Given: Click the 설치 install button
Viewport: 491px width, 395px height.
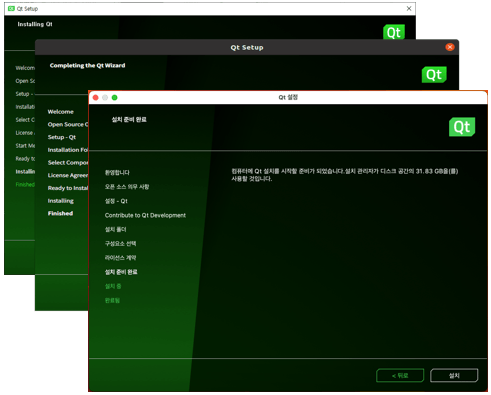Looking at the screenshot, I should 454,375.
